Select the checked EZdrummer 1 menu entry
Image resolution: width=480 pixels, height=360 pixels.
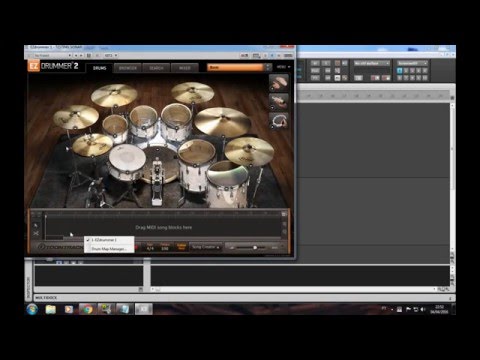(x=109, y=240)
